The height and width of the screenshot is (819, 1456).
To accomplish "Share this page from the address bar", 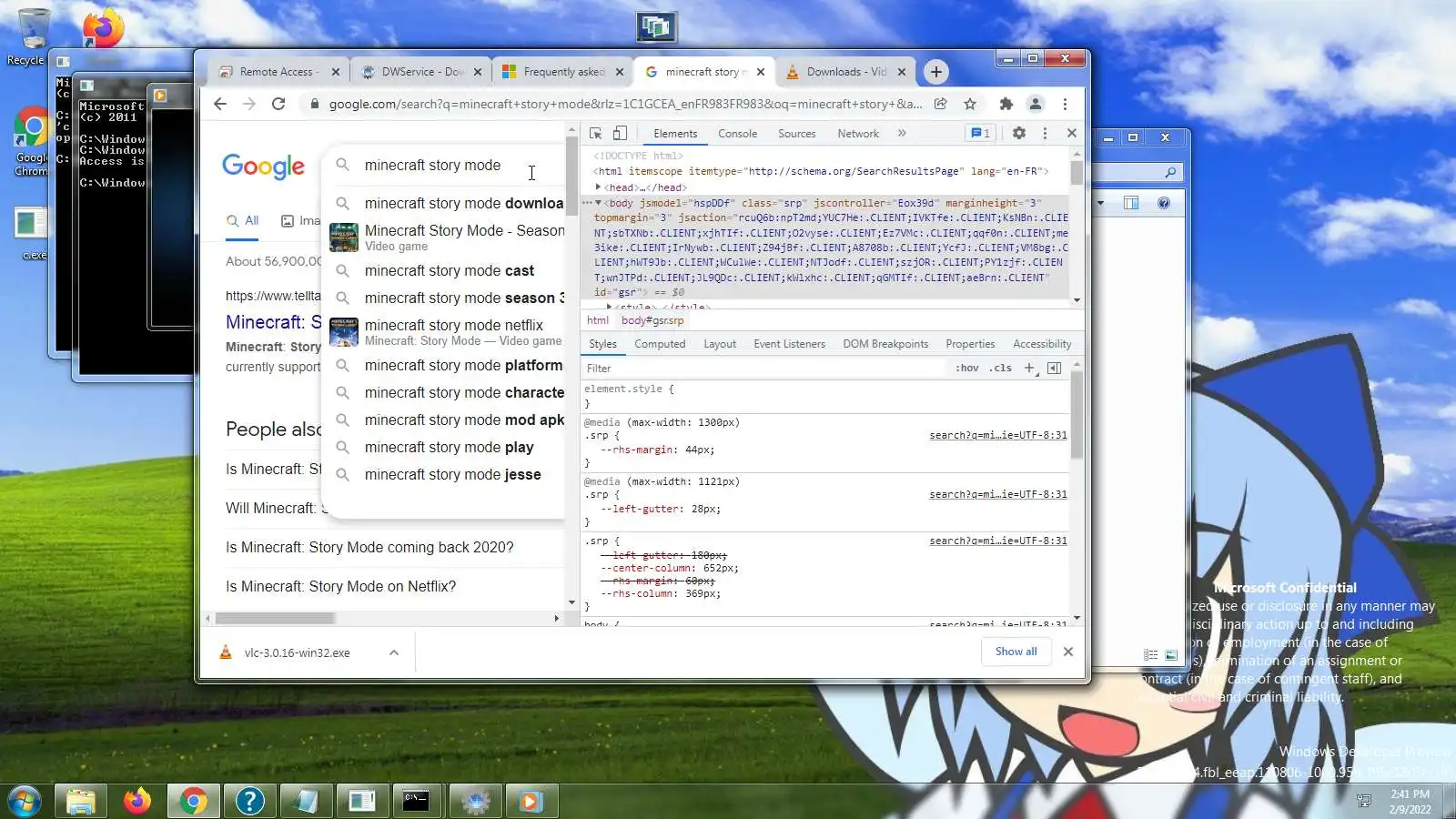I will 941,104.
